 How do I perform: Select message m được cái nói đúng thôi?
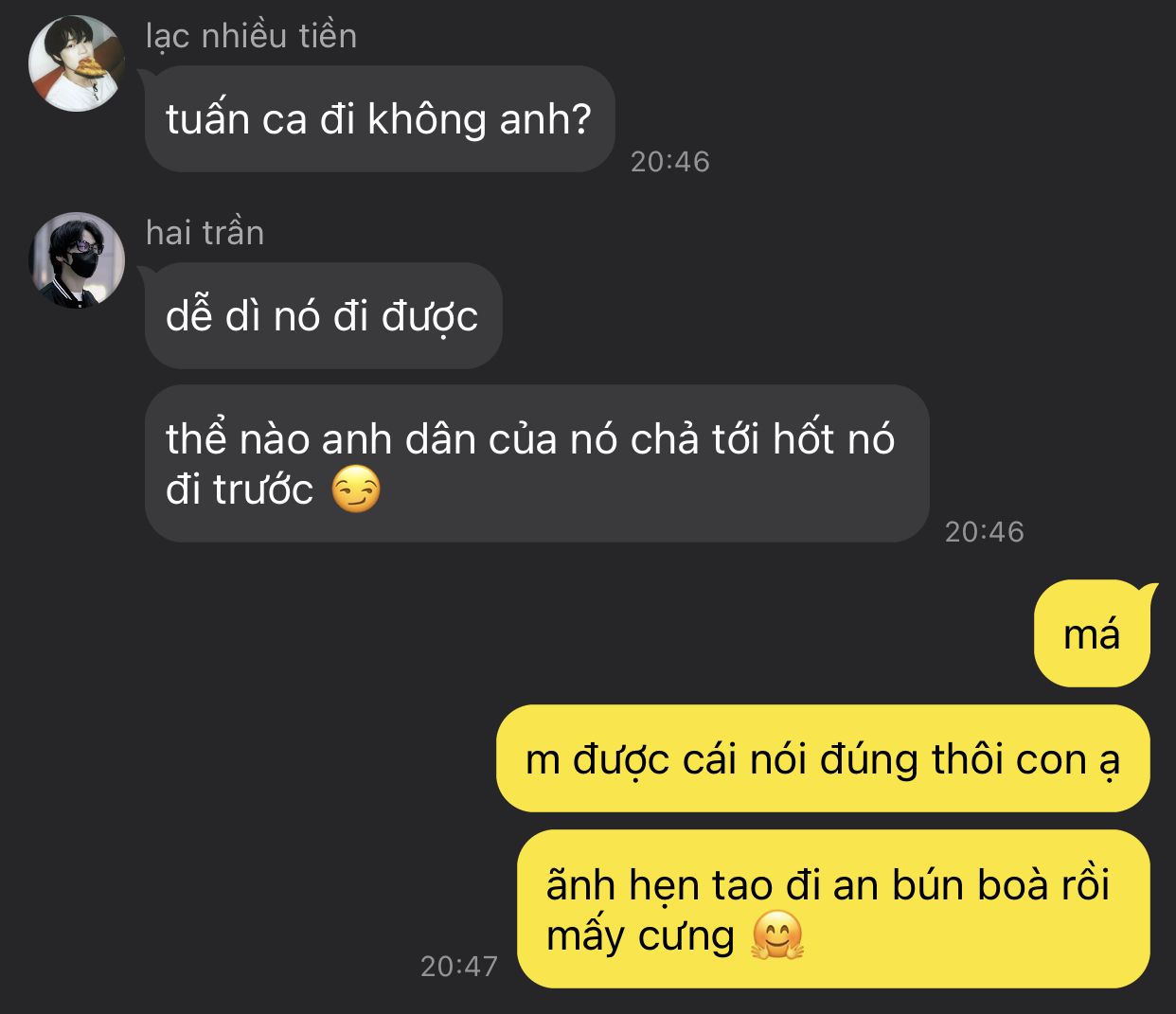(x=823, y=758)
